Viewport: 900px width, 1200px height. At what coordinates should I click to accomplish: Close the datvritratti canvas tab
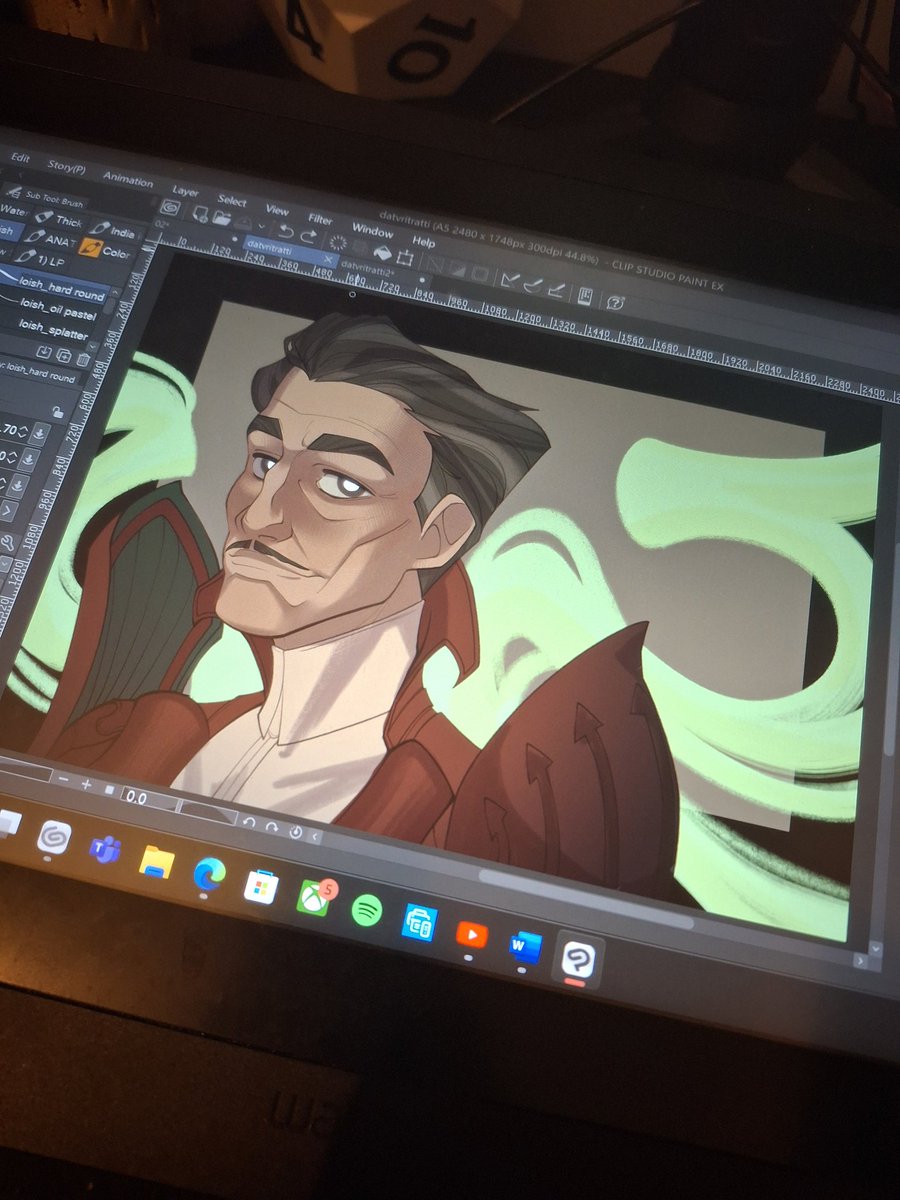pos(328,258)
